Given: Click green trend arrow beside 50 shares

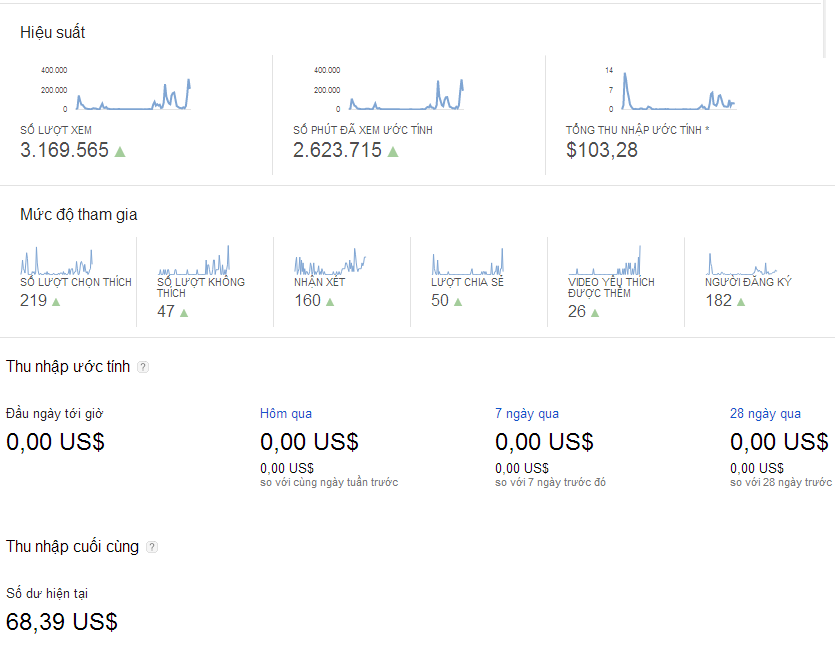Looking at the screenshot, I should point(458,302).
